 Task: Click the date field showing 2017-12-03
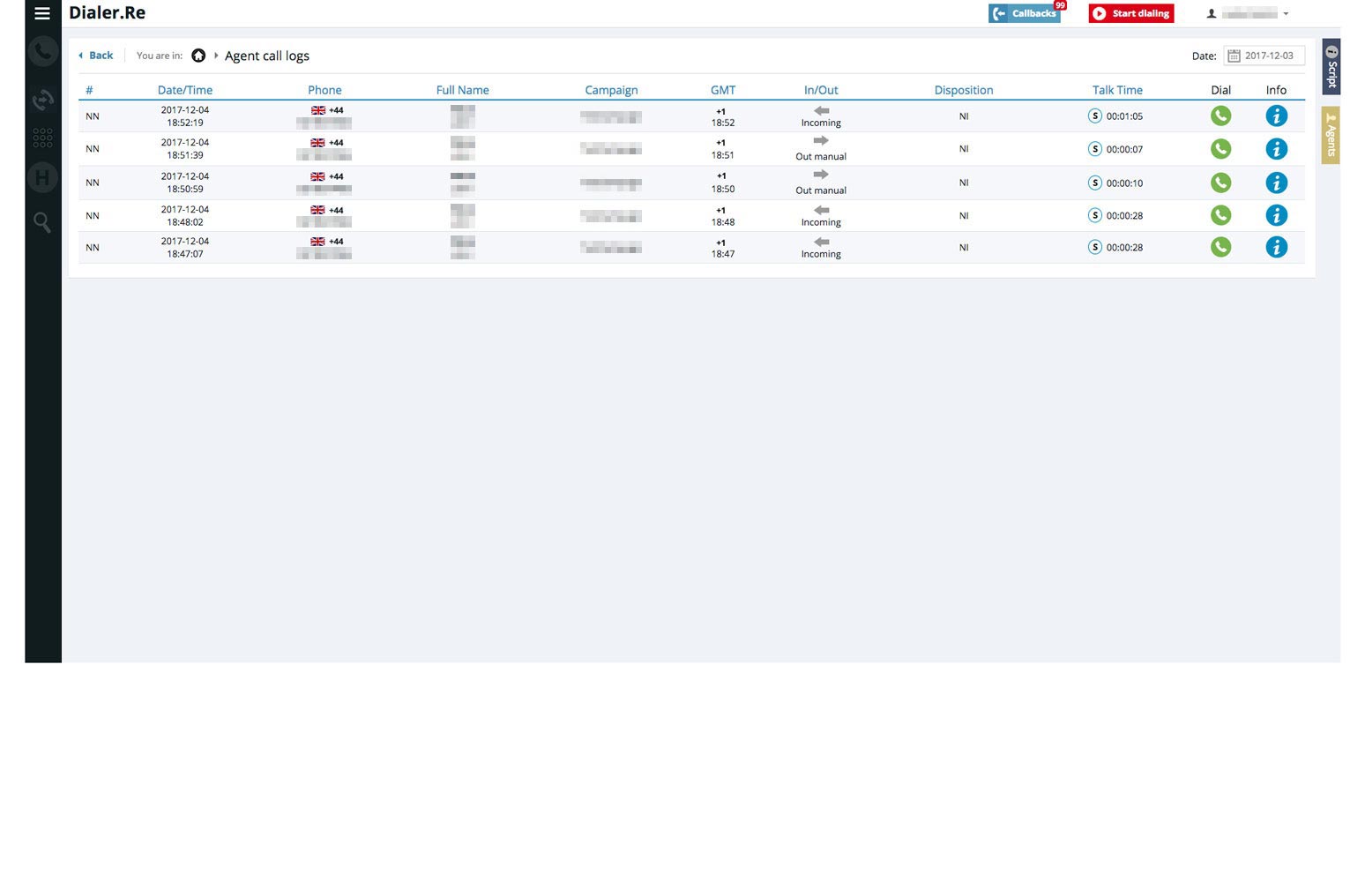(1264, 56)
